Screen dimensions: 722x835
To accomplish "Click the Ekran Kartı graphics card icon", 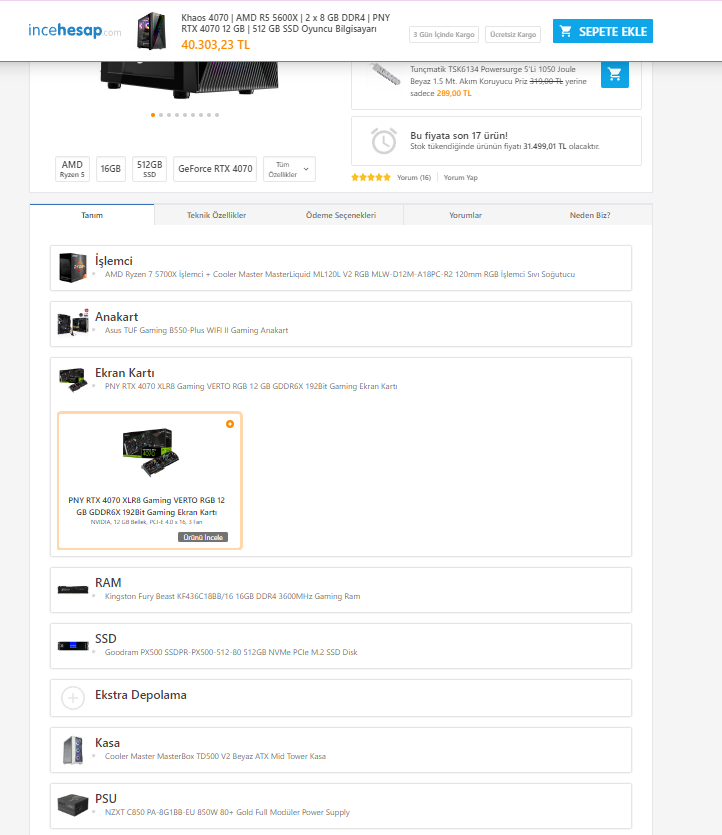I will 73,379.
